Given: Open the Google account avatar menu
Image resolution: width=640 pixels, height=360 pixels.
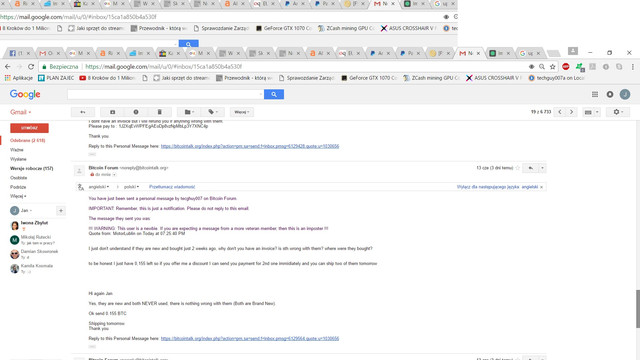Looking at the screenshot, I should (x=625, y=94).
